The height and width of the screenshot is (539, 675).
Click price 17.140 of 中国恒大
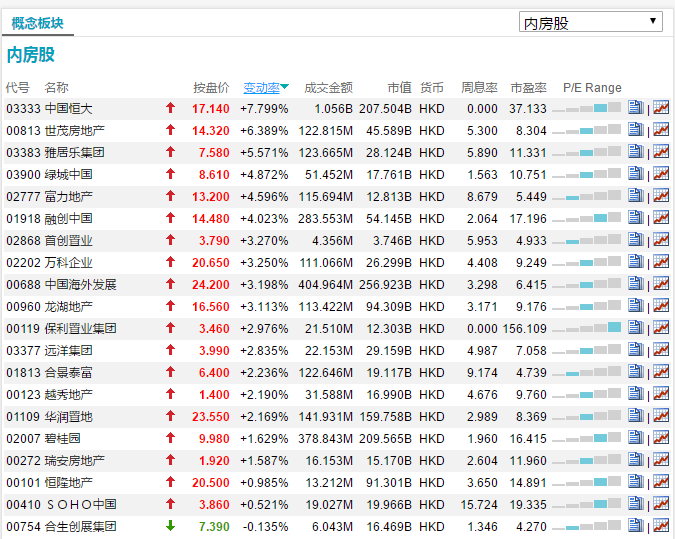point(211,108)
